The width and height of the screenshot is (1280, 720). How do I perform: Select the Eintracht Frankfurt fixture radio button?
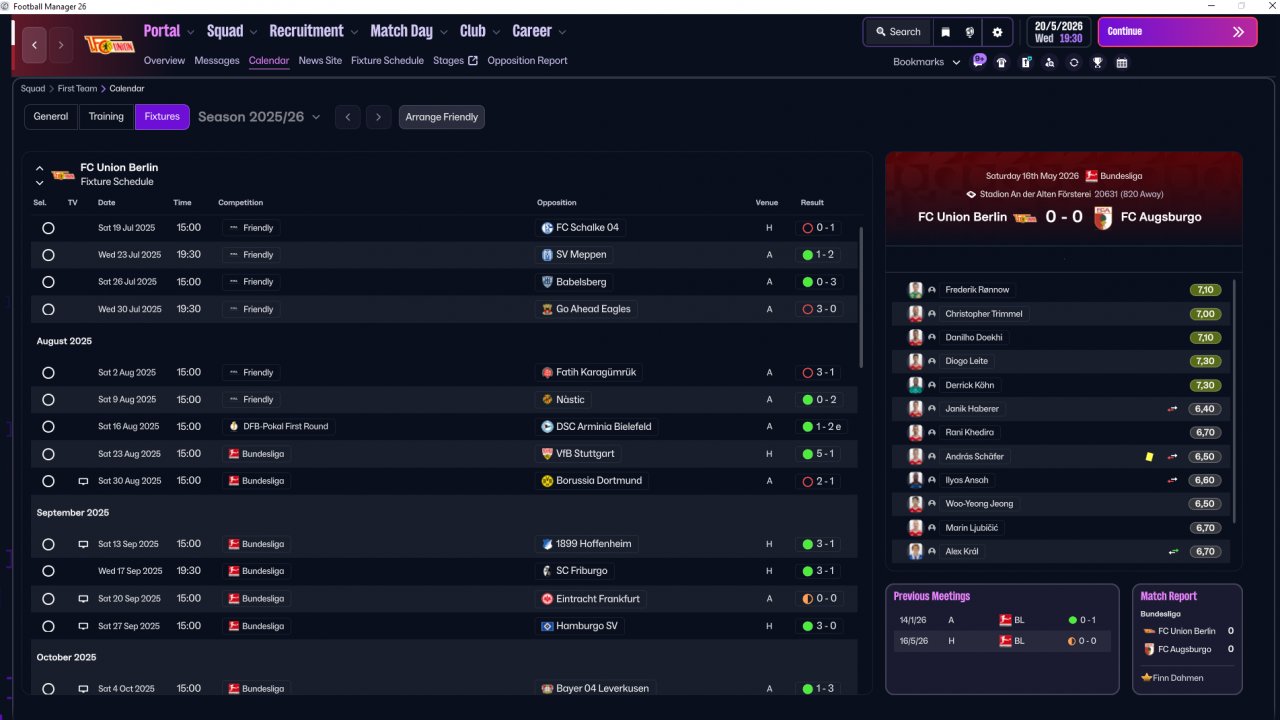coord(48,599)
